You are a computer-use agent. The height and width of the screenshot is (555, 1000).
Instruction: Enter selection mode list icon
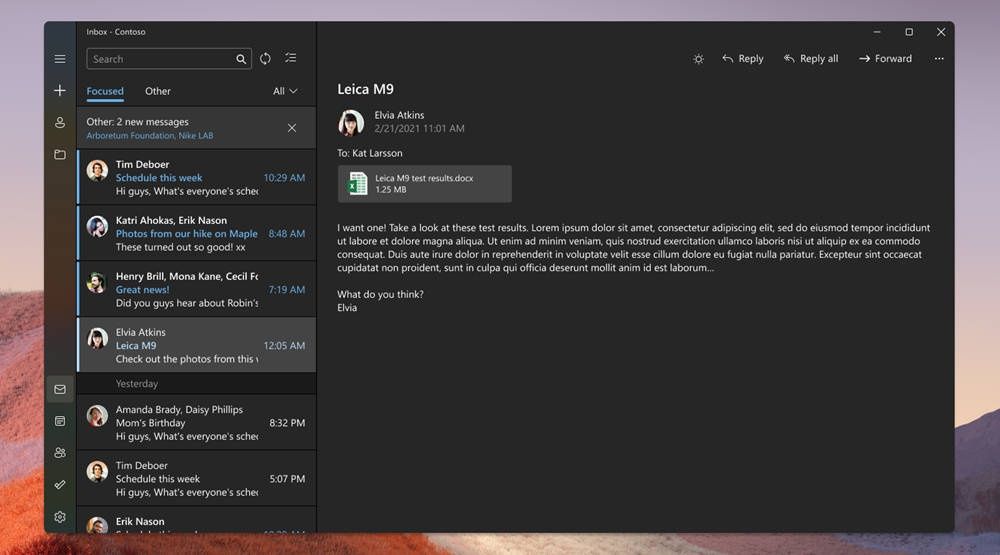(291, 58)
